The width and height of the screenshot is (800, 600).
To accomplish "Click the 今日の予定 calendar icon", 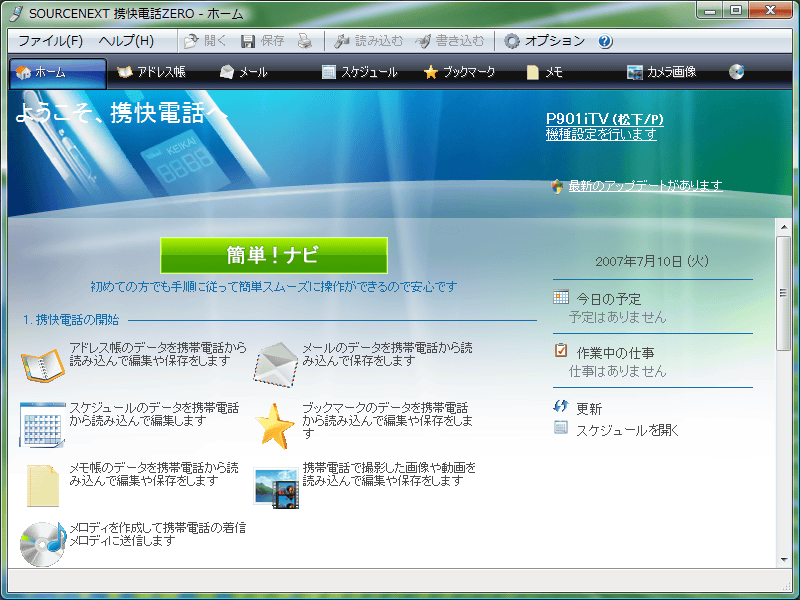I will (561, 297).
